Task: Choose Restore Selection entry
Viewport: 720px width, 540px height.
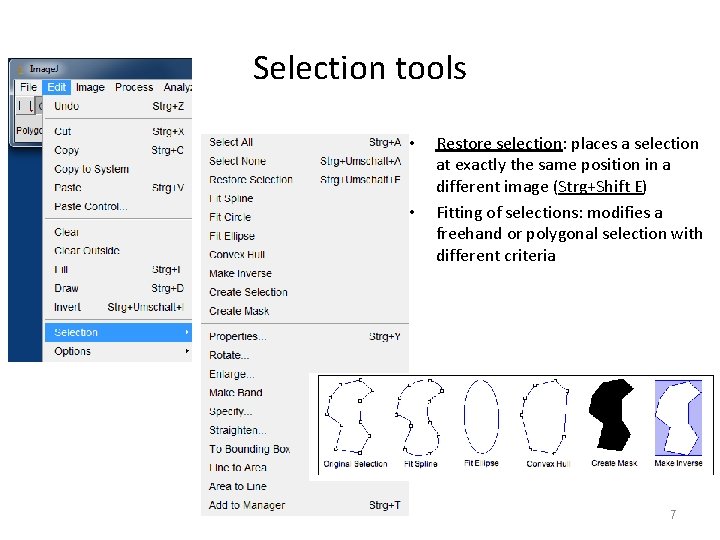Action: point(305,180)
